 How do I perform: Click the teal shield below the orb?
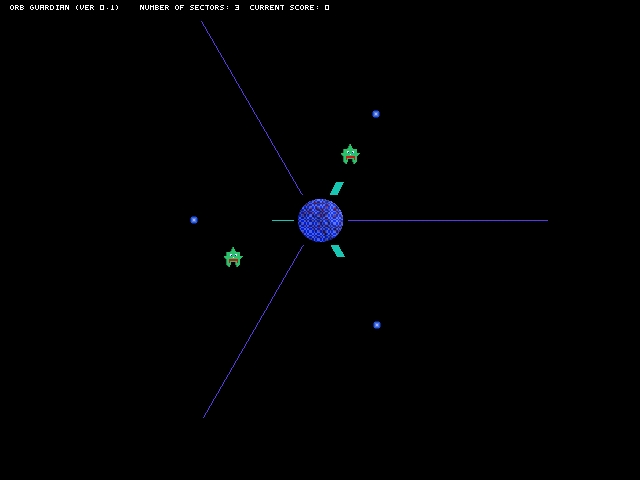[338, 251]
